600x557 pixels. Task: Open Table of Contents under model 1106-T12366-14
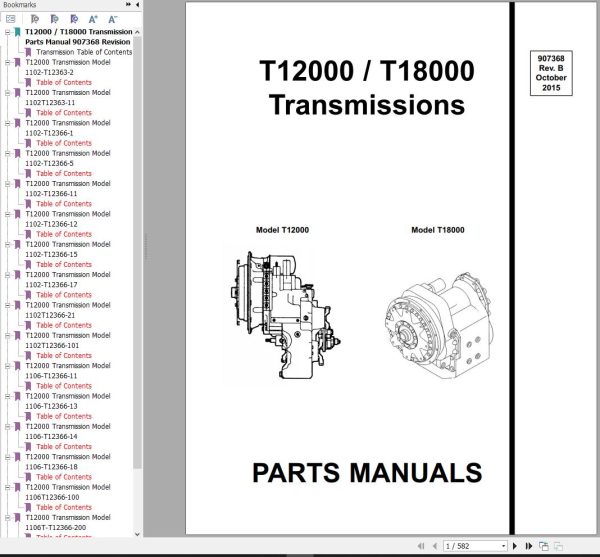(x=64, y=446)
